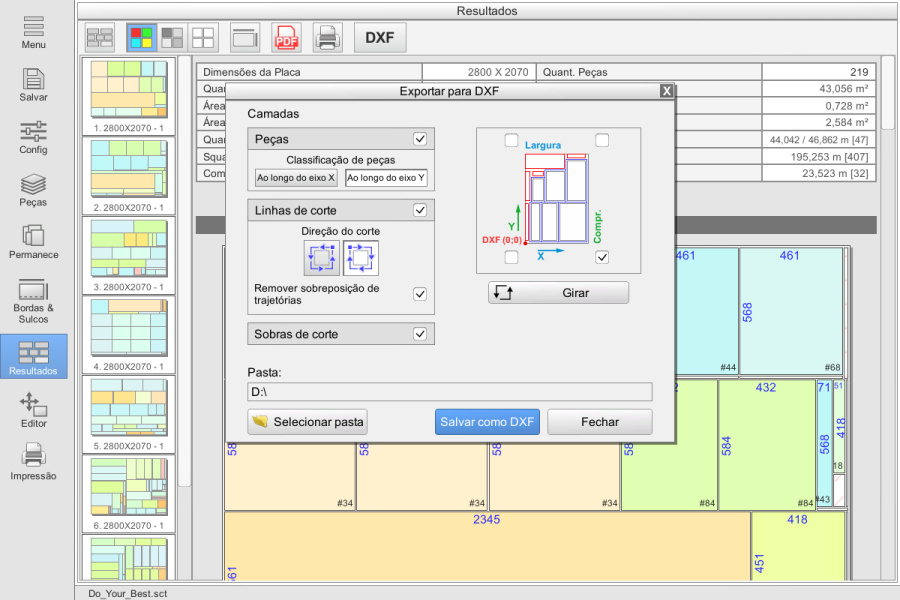This screenshot has height=600, width=900.
Task: Click the thumbnail list scrollbar
Action: 184,271
